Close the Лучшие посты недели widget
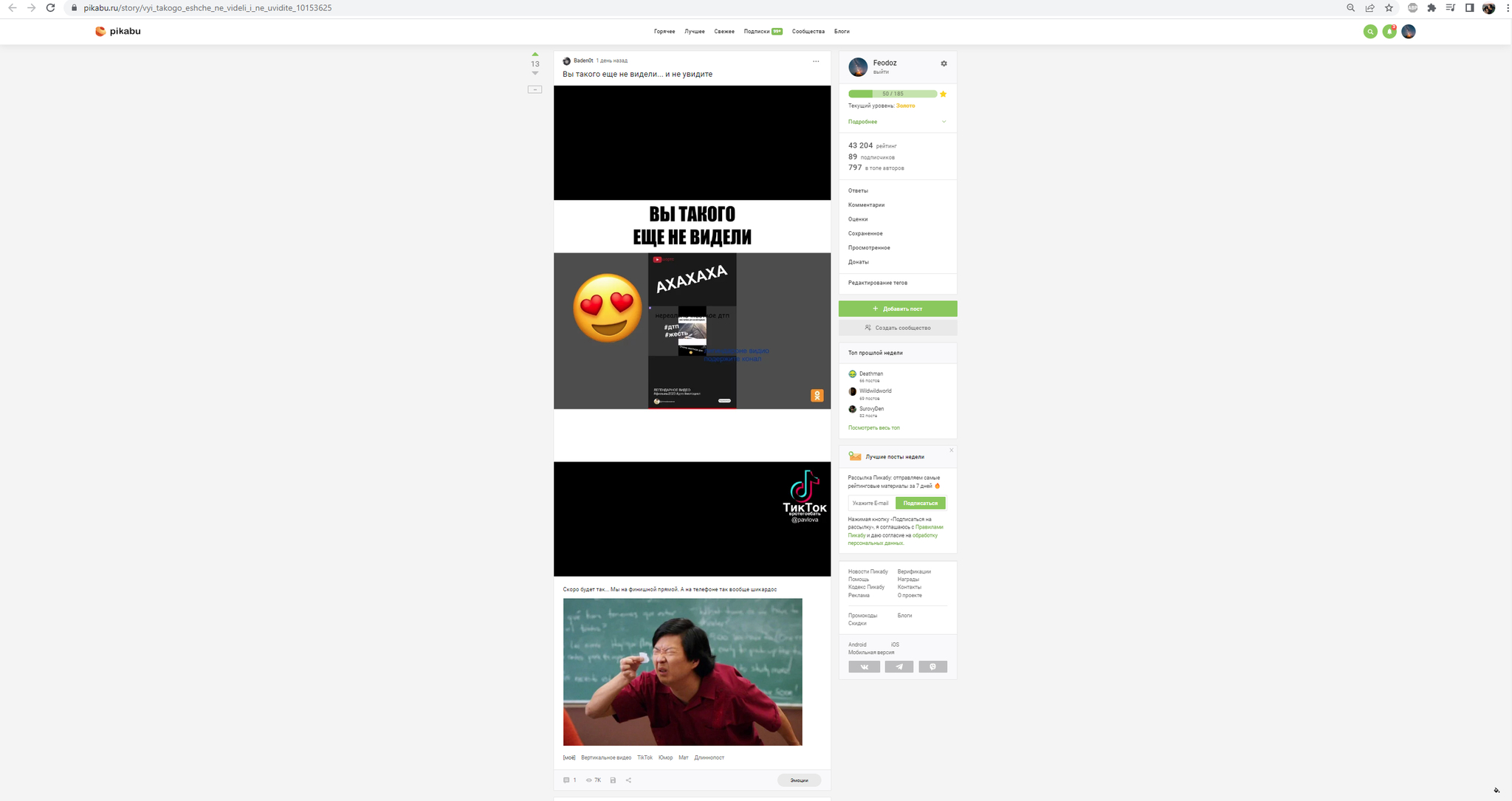The height and width of the screenshot is (801, 1512). pyautogui.click(x=951, y=450)
